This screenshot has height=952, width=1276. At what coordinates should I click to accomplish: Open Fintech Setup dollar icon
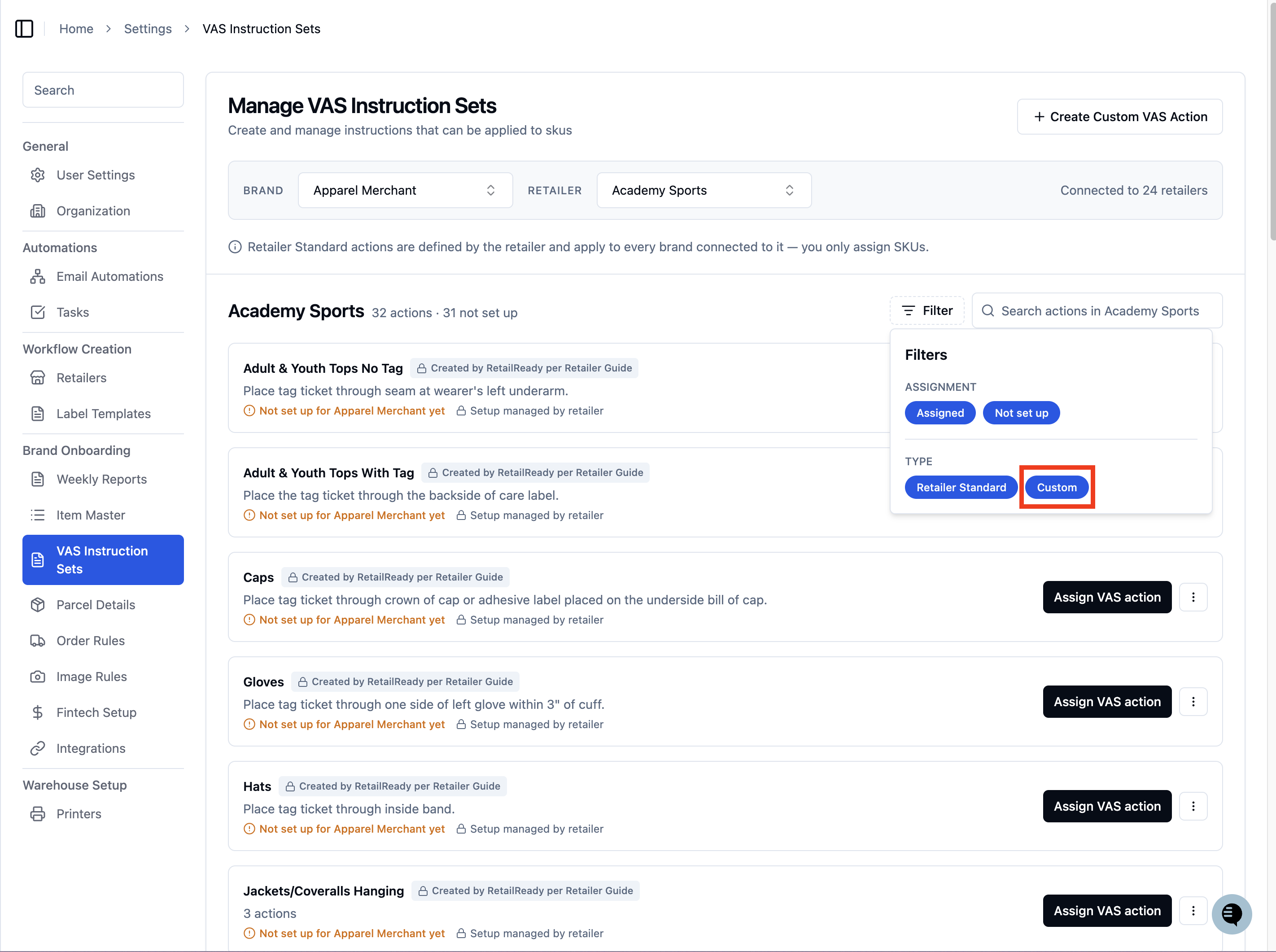click(38, 713)
